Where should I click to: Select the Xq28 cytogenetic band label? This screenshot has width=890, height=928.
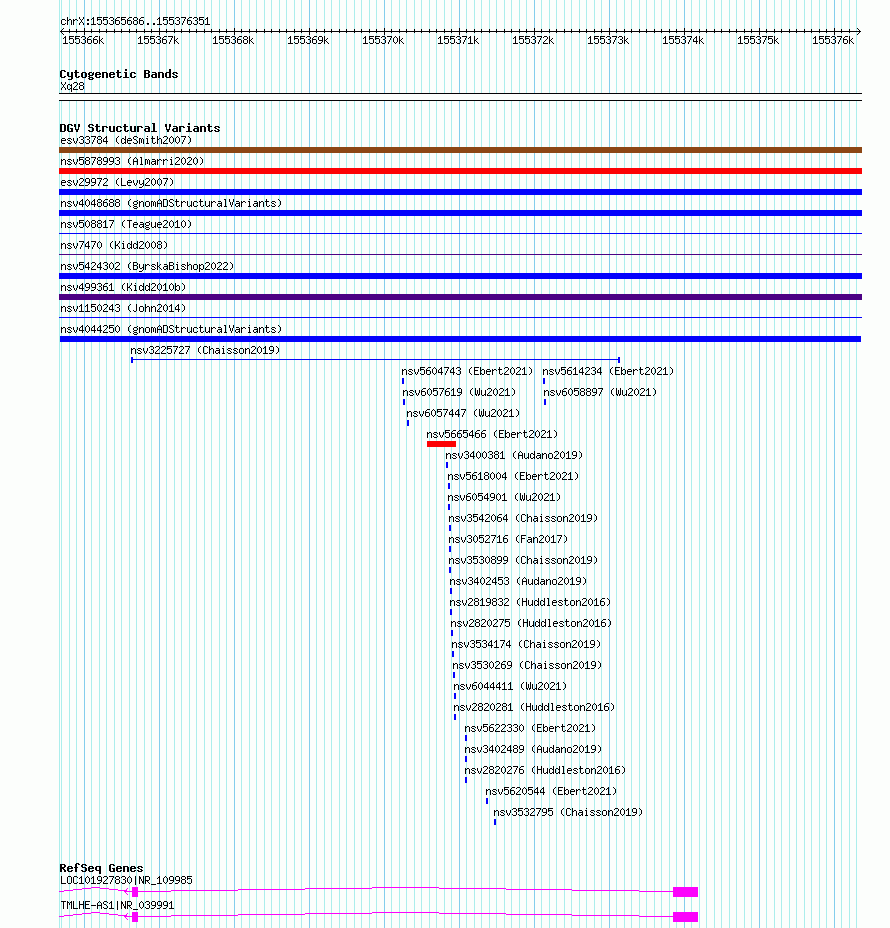coord(72,86)
